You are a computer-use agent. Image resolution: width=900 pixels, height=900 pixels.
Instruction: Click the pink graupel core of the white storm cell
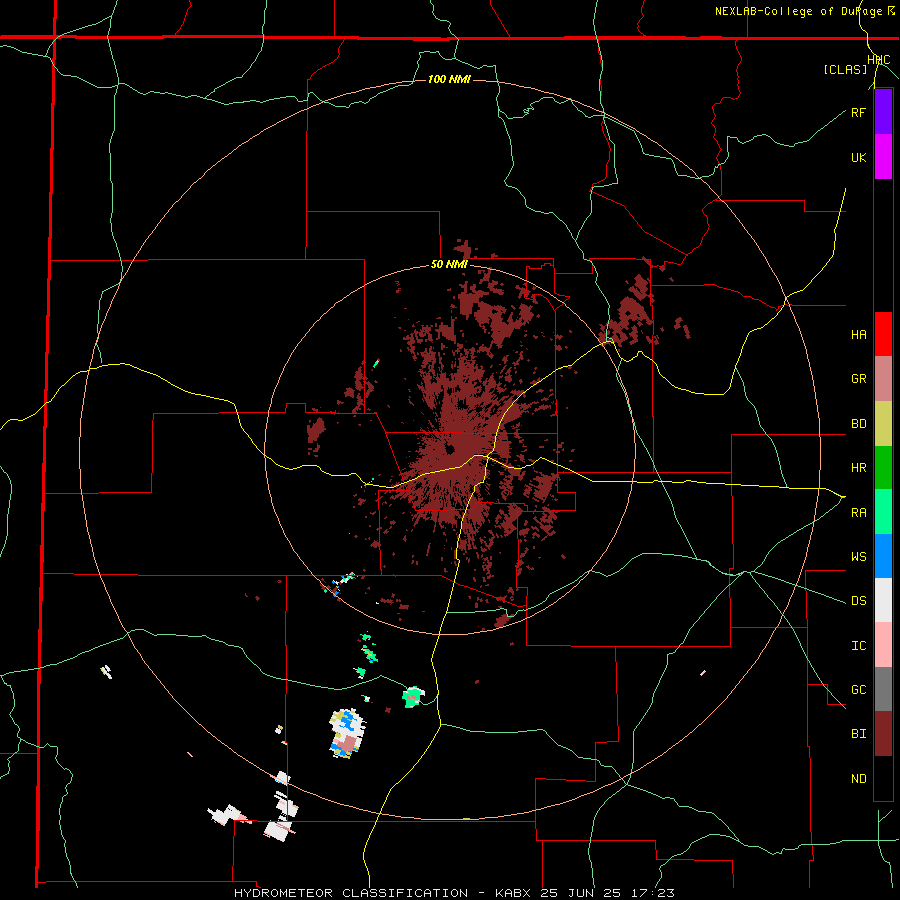tap(347, 743)
